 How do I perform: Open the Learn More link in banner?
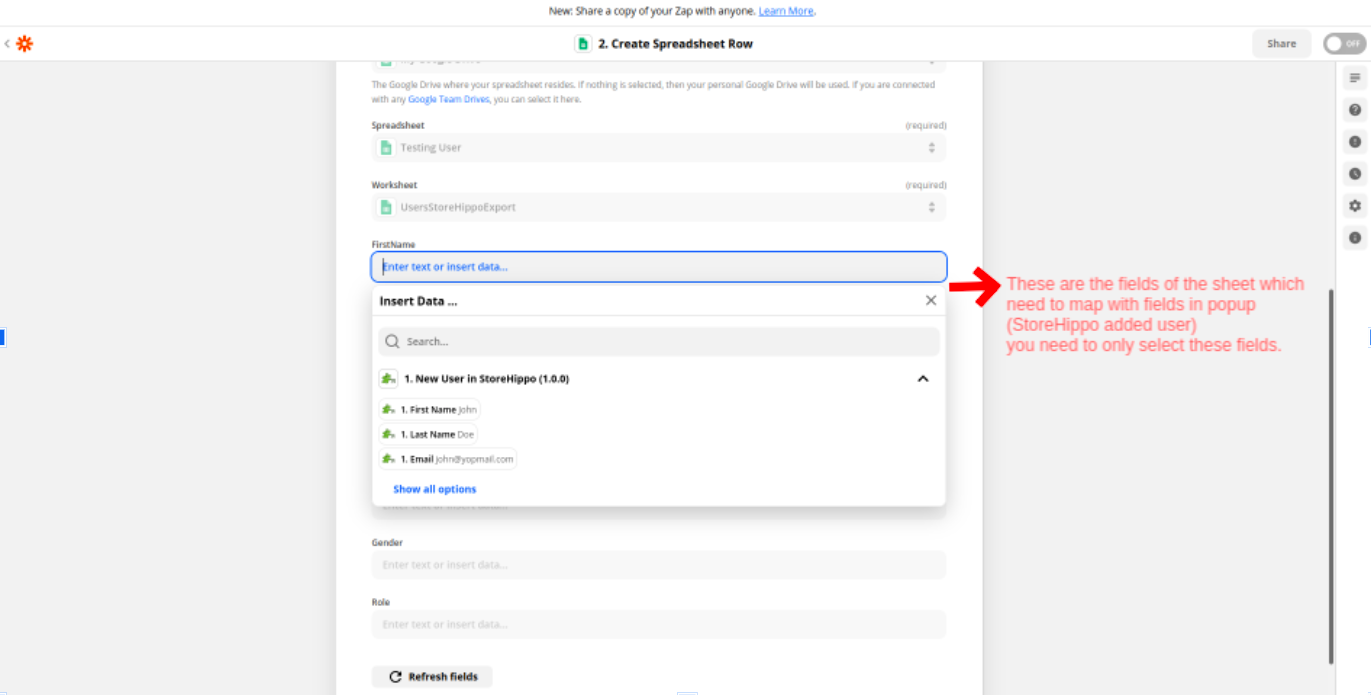click(786, 11)
